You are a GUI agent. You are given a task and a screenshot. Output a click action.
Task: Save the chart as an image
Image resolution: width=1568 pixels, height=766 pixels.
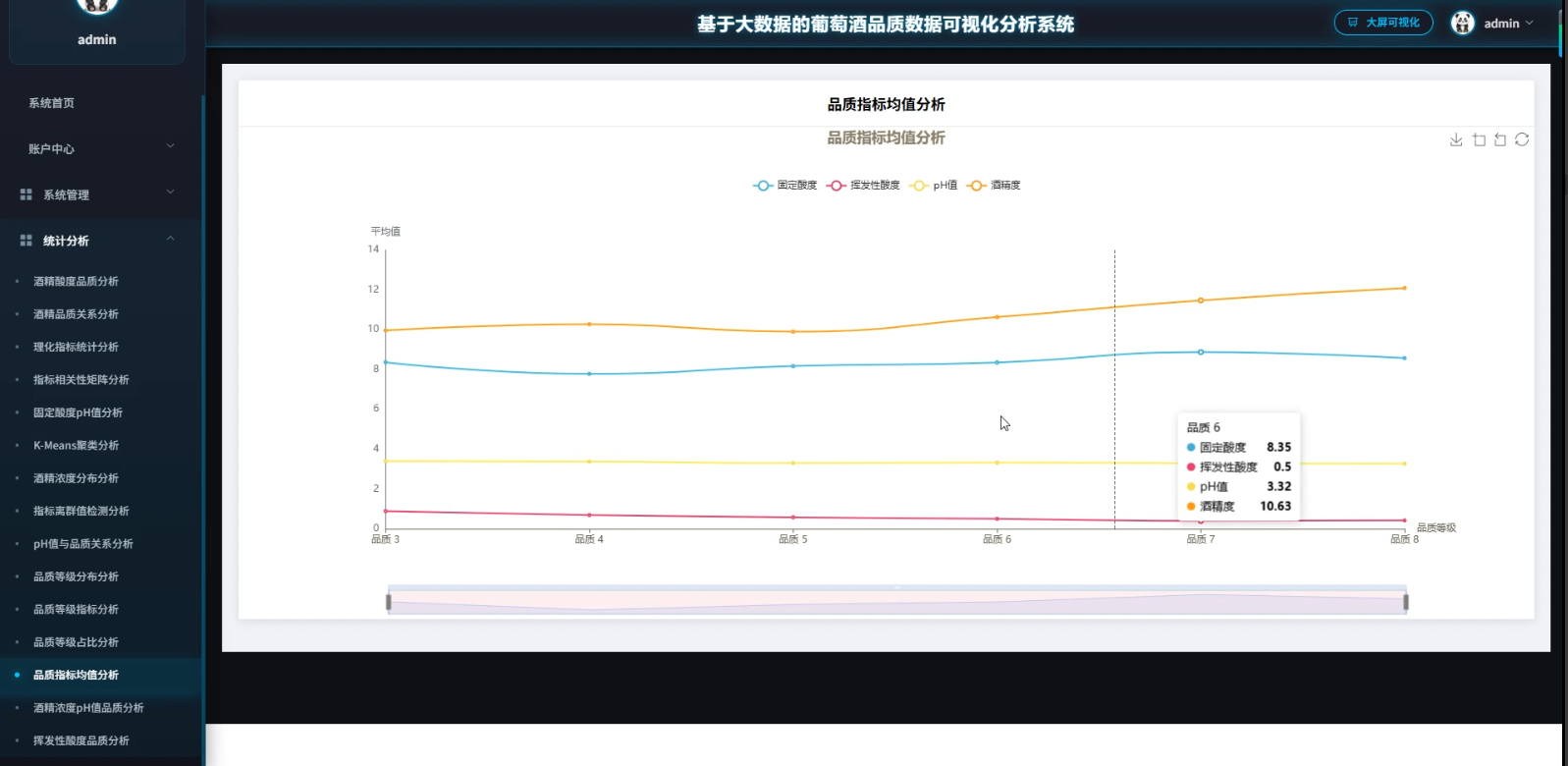pyautogui.click(x=1456, y=140)
